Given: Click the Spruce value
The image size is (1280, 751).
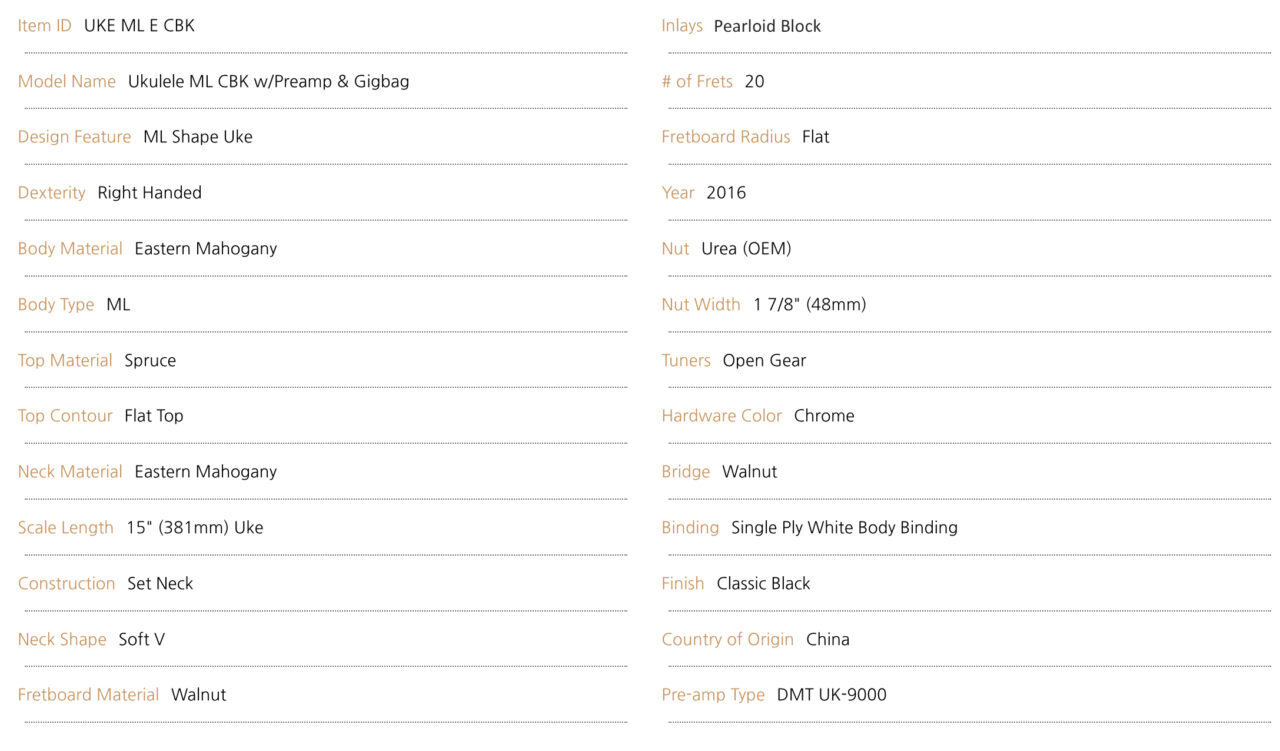Looking at the screenshot, I should (150, 361).
